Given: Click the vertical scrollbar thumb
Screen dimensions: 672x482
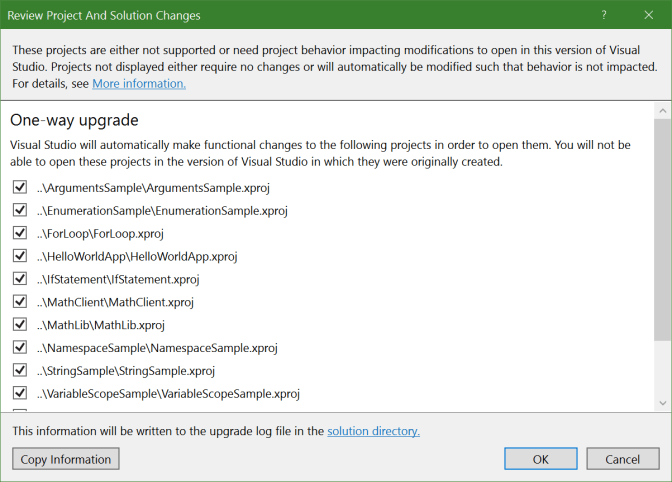Looking at the screenshot, I should tap(662, 230).
